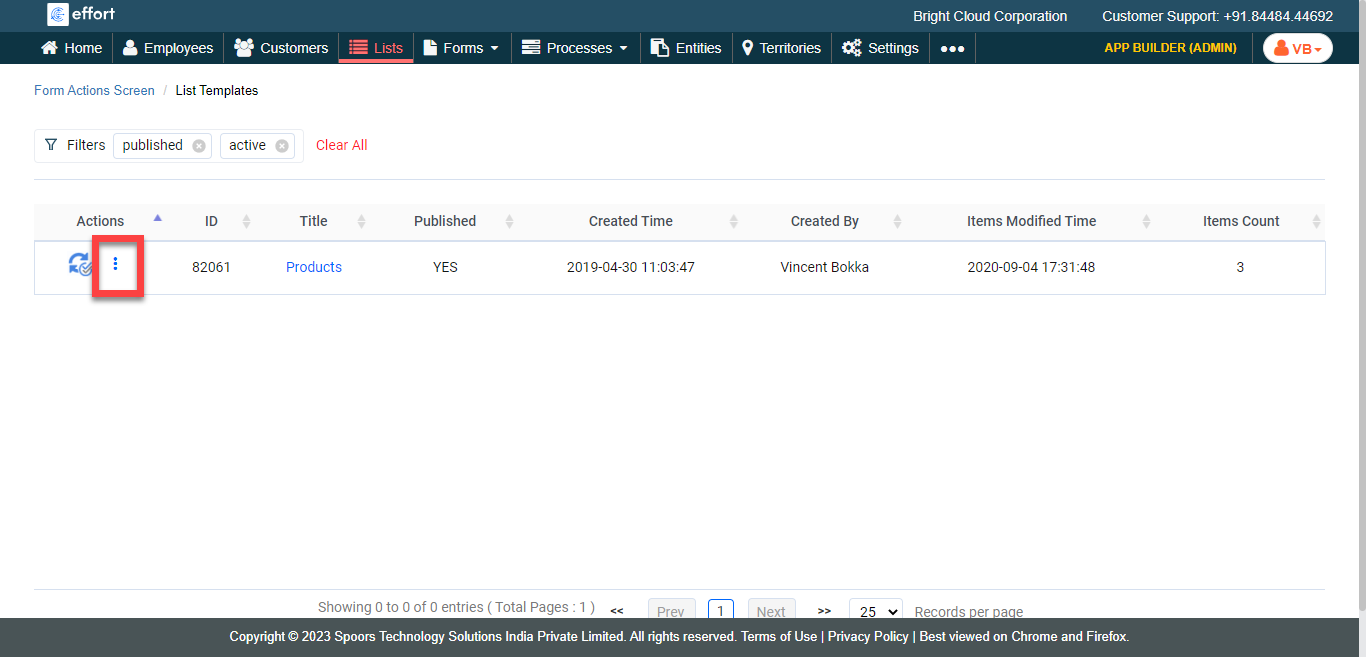Open the Settings gear menu item
Screen dimensions: 1366x657
880,48
